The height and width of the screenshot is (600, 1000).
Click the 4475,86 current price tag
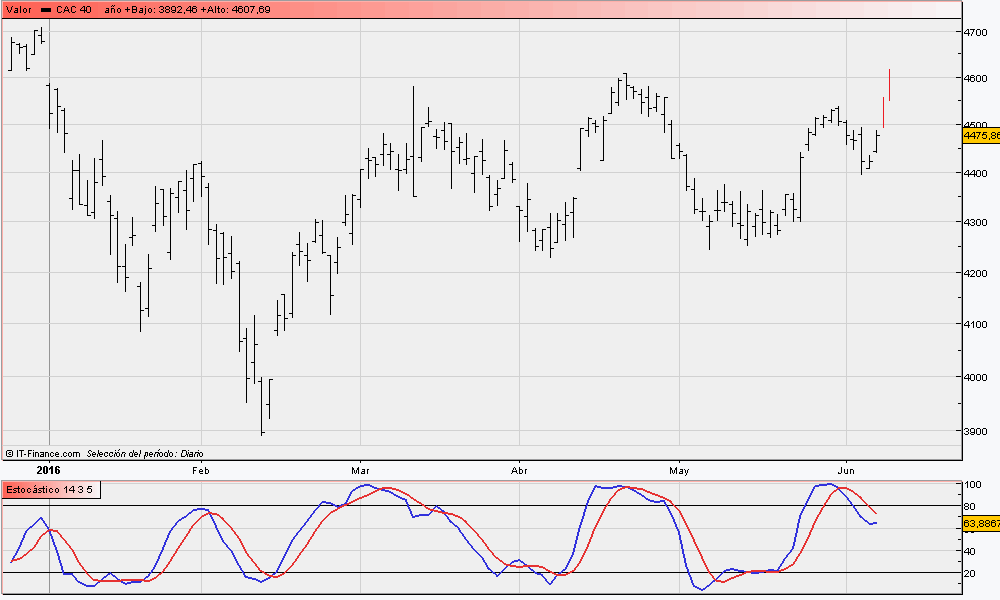point(981,134)
